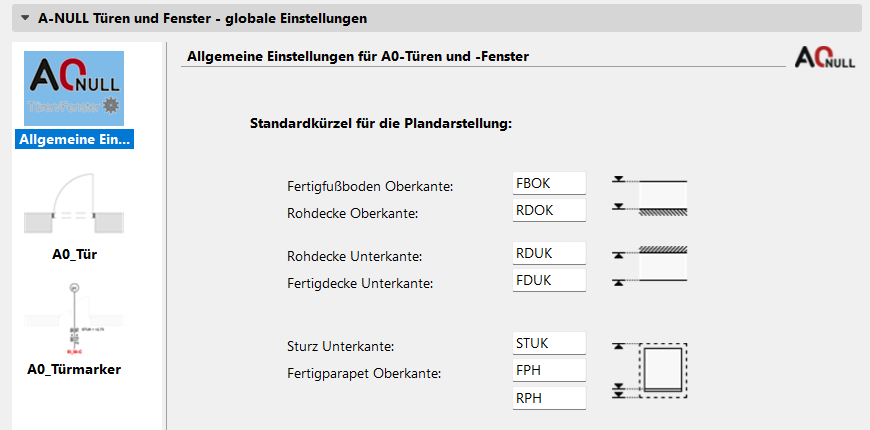Select the Allgemeine Einstellungen A0 NULL icon

coord(74,88)
